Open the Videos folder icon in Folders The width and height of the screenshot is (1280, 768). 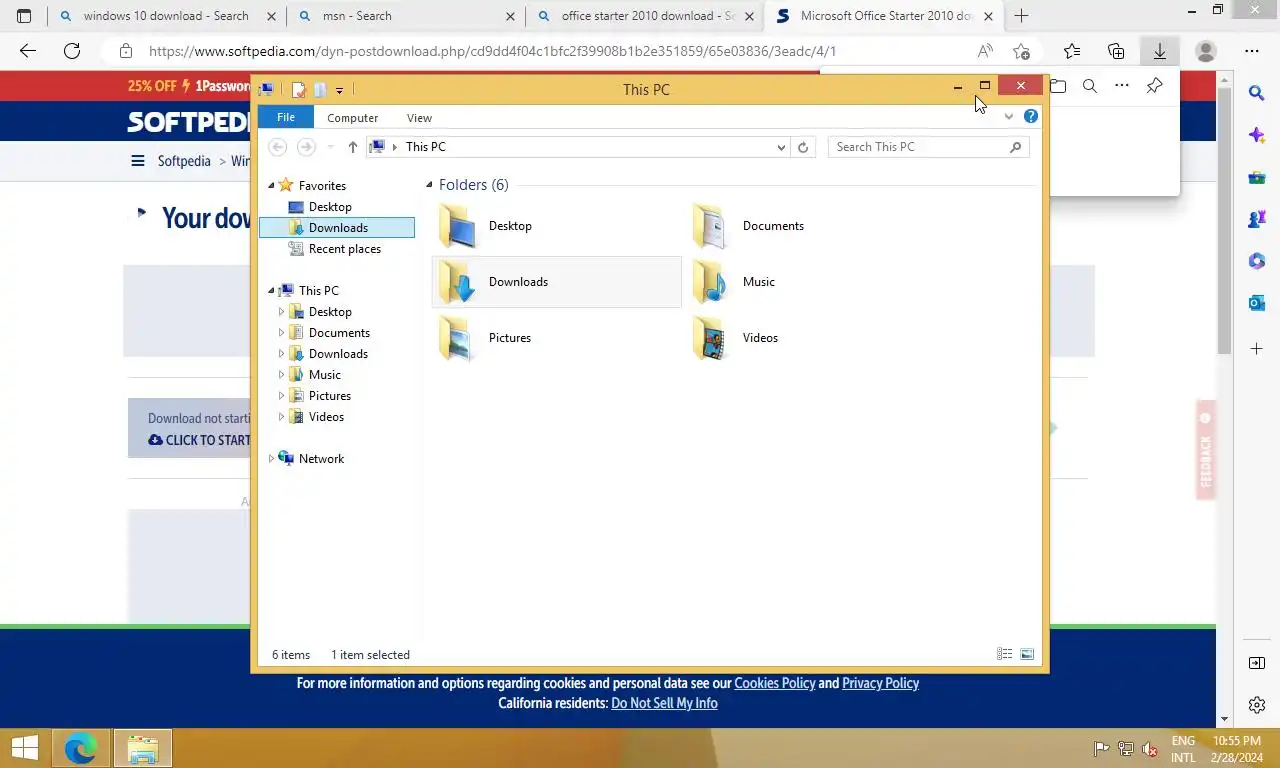coord(711,338)
